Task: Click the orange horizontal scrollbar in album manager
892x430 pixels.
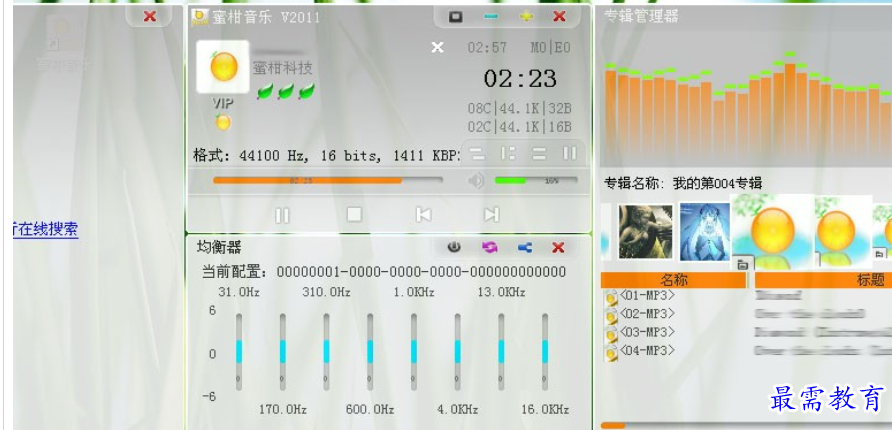Action: tap(613, 425)
